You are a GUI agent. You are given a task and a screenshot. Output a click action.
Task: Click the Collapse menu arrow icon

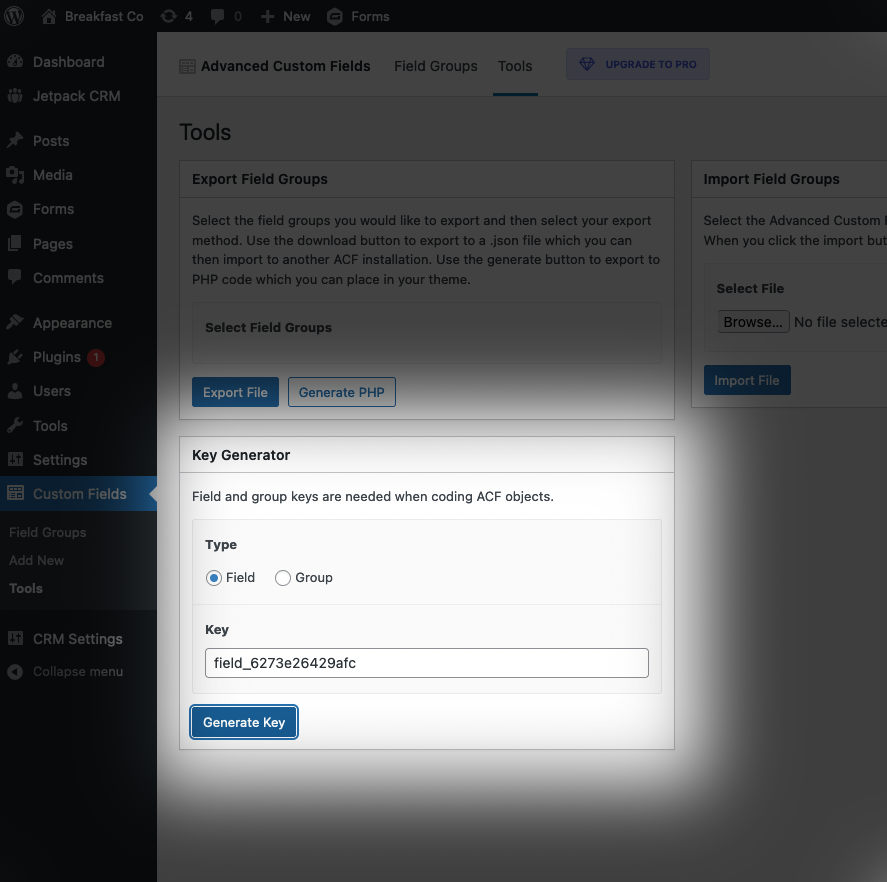click(15, 672)
